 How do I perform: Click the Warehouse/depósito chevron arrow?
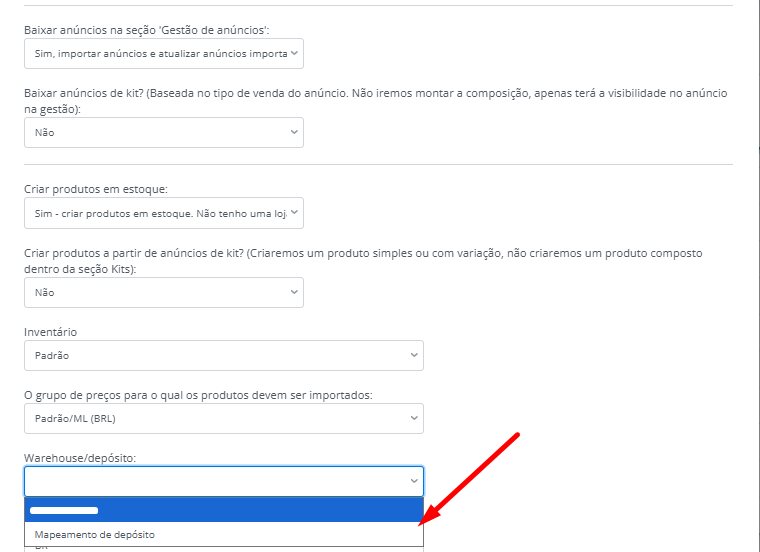pyautogui.click(x=414, y=481)
